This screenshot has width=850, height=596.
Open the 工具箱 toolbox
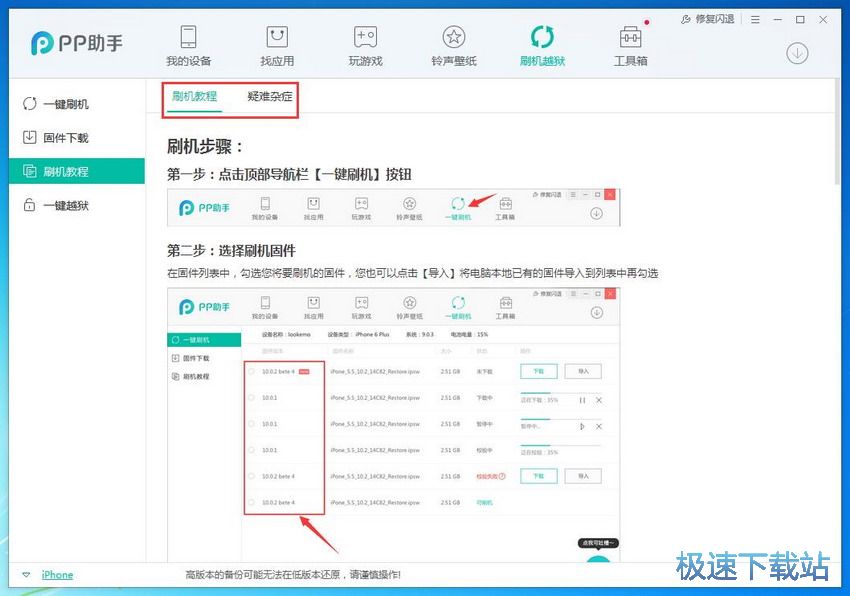click(630, 46)
